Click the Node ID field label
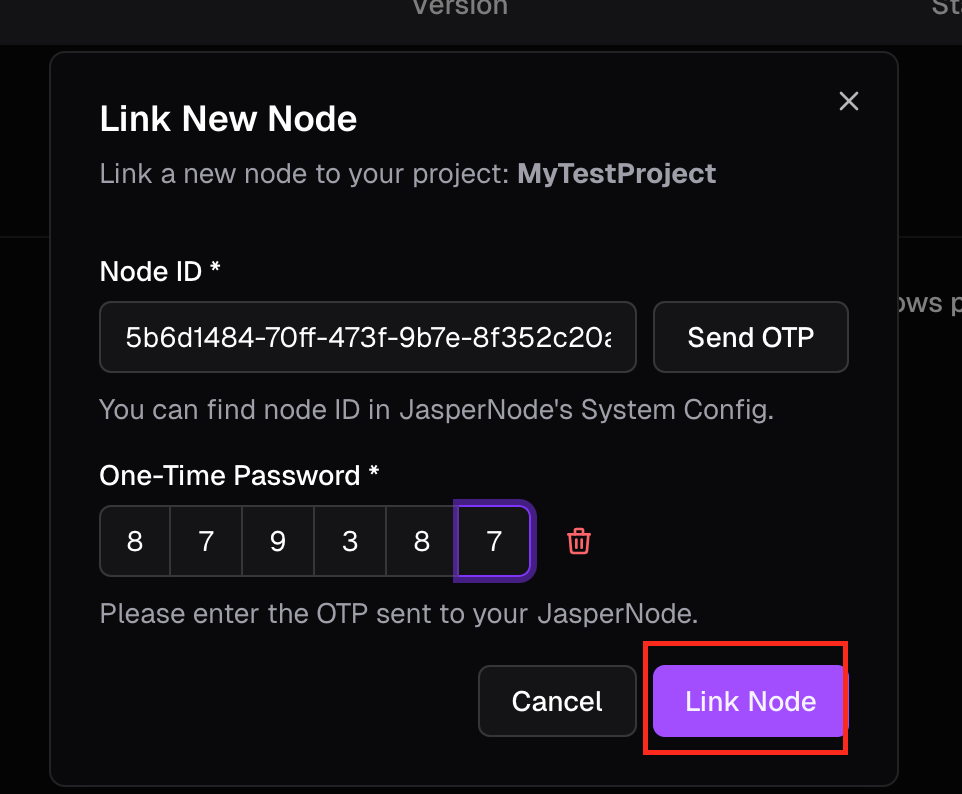The image size is (962, 794). [158, 271]
